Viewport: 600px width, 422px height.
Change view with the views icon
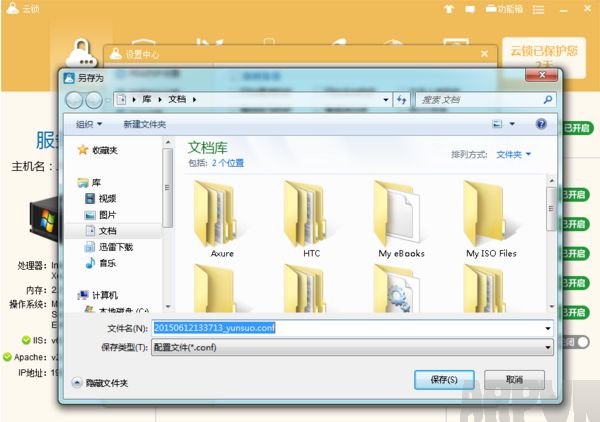pyautogui.click(x=497, y=124)
